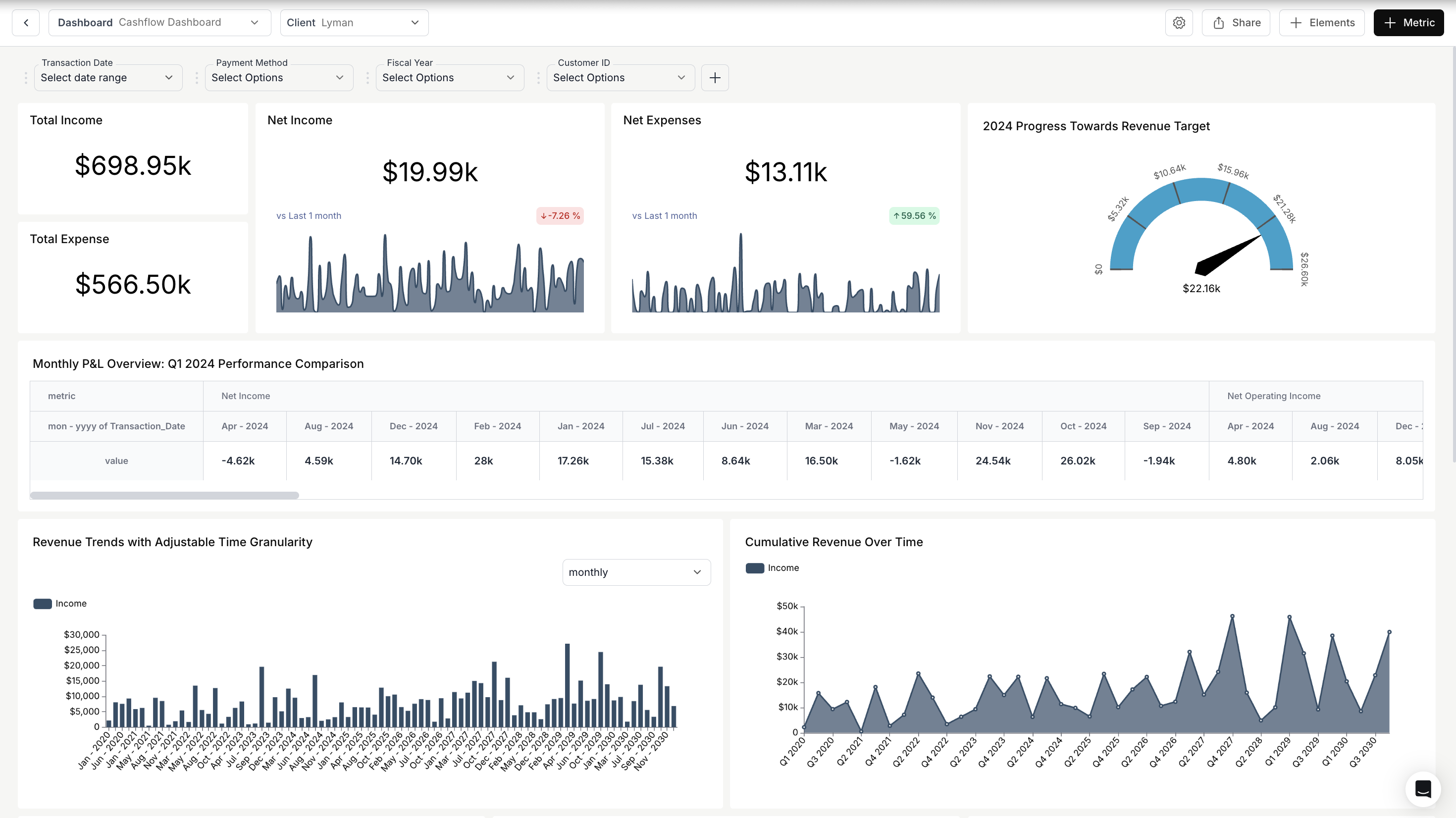Open dashboard settings gear icon
This screenshot has height=818, width=1456.
pyautogui.click(x=1179, y=23)
